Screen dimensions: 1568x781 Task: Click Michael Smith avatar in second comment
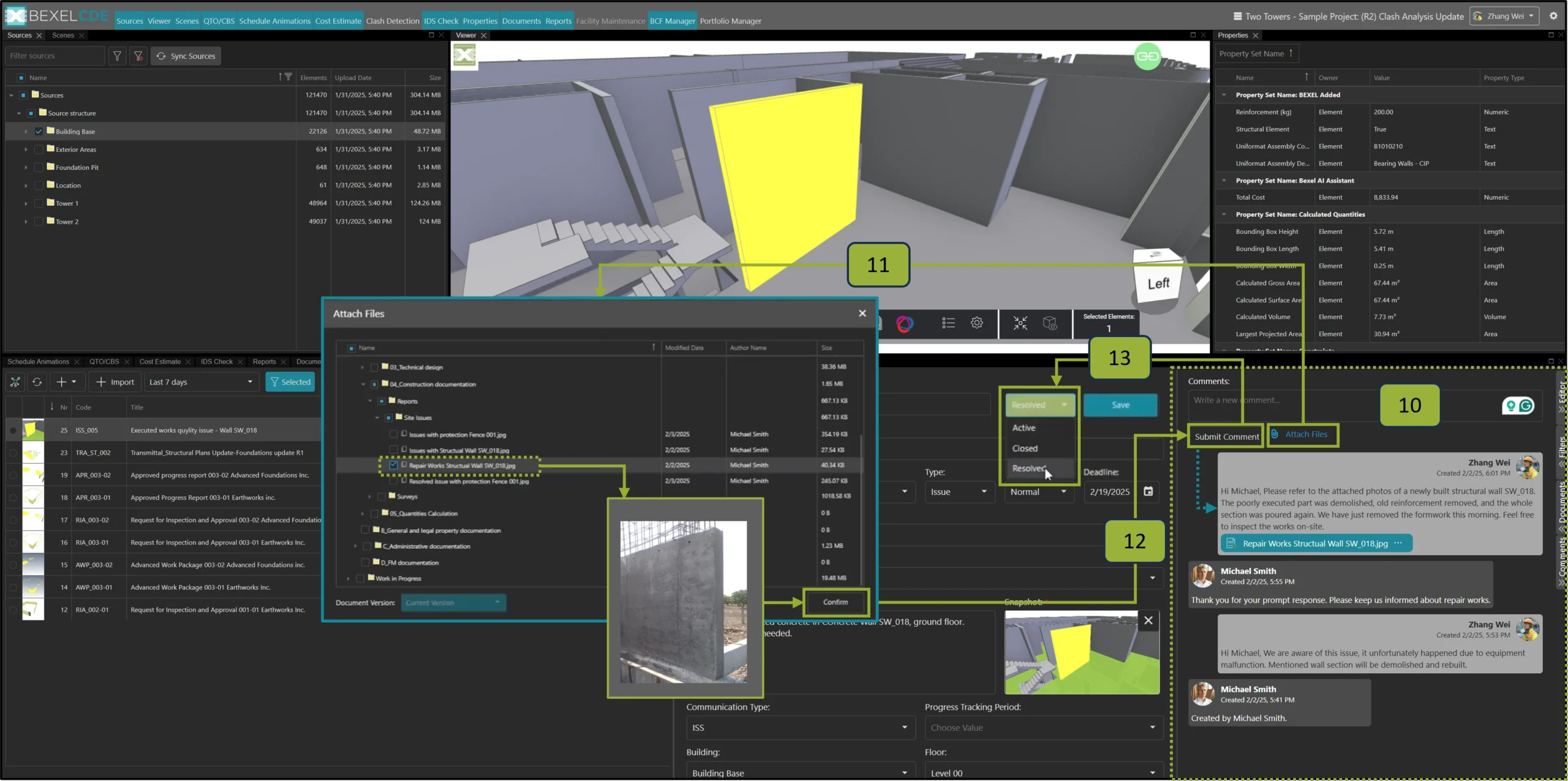click(1202, 576)
